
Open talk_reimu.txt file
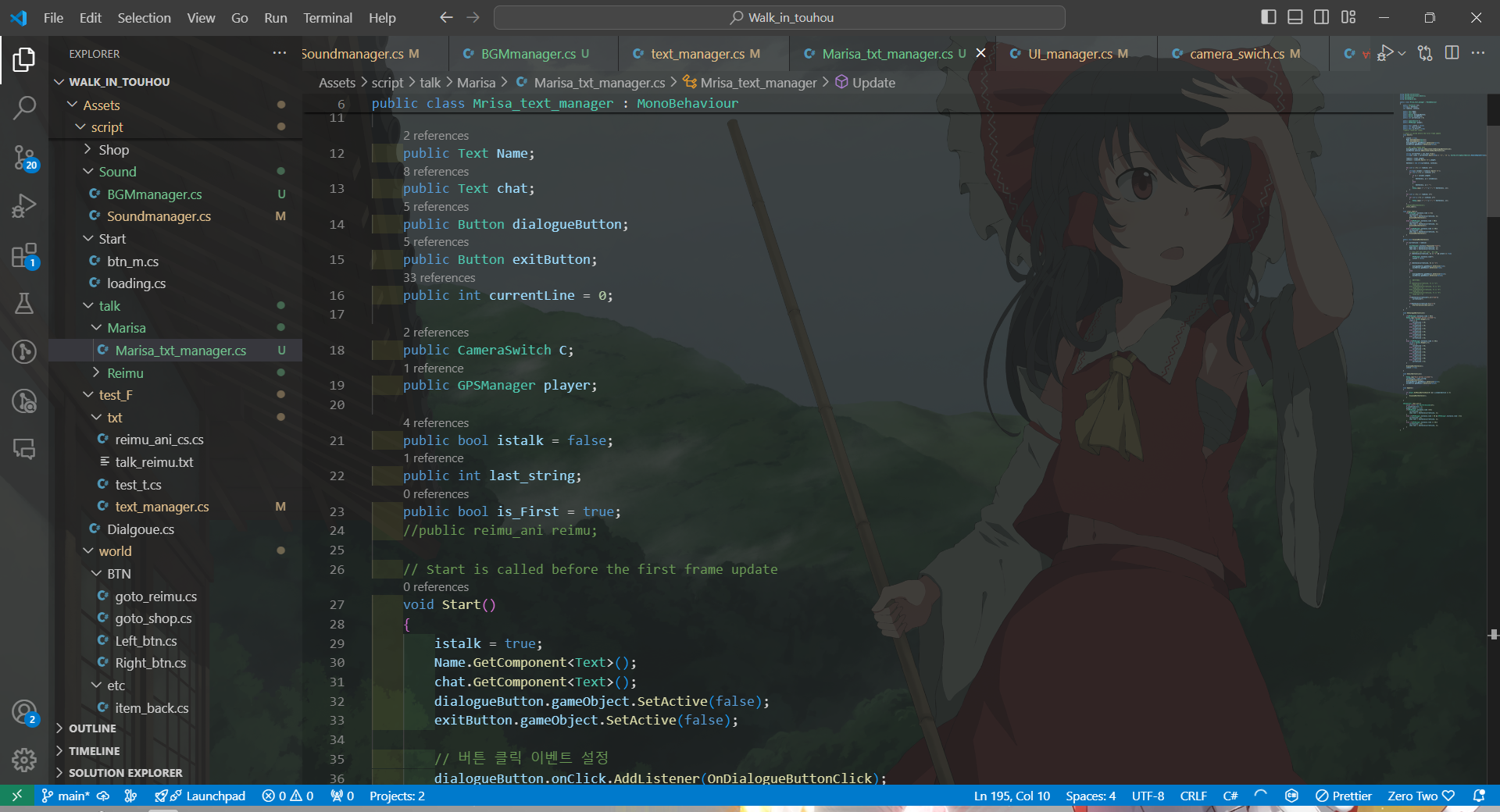(x=175, y=461)
